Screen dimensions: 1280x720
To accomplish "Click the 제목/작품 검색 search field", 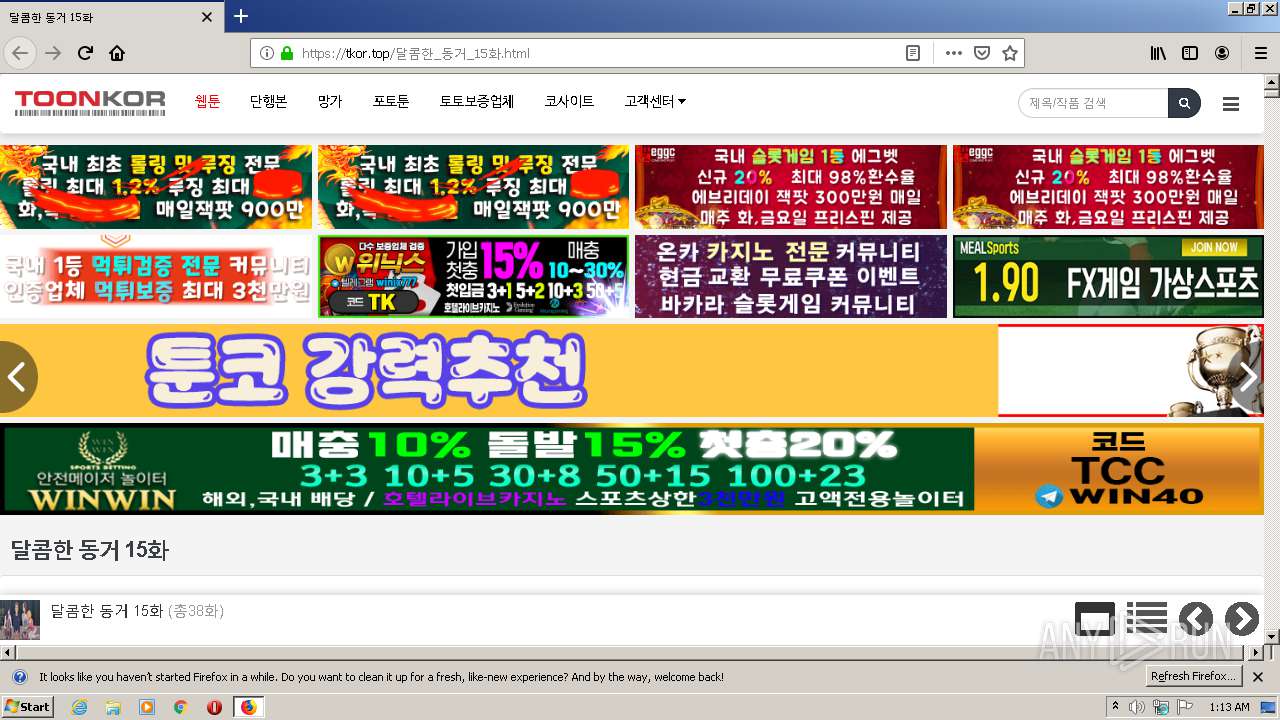I will 1093,103.
